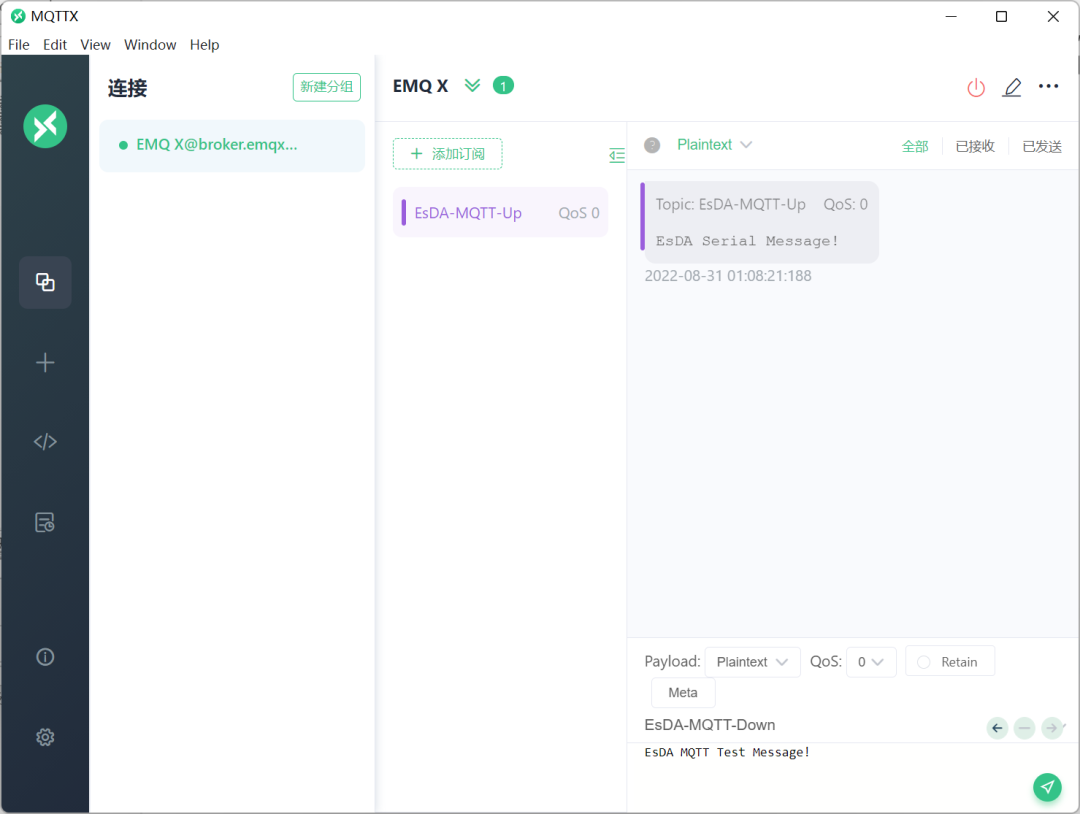Go to previous published message arrow
The height and width of the screenshot is (814, 1080).
(997, 728)
